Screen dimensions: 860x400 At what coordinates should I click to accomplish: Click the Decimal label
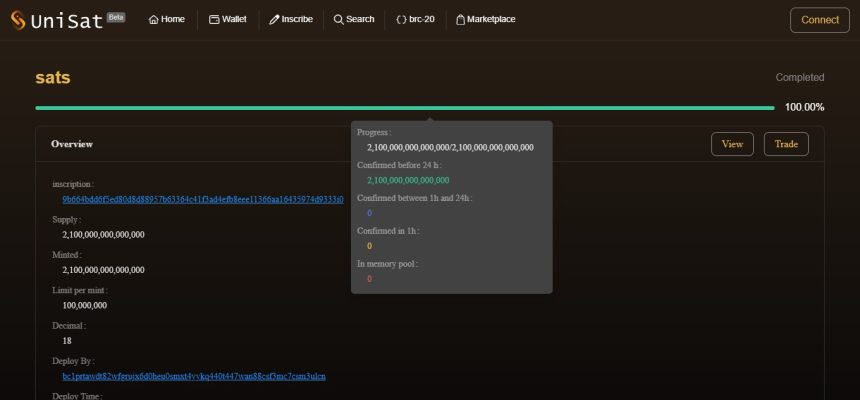point(69,325)
